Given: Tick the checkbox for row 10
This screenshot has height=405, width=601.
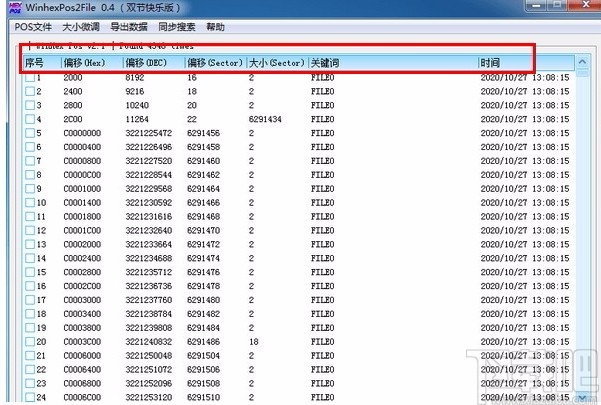Looking at the screenshot, I should pyautogui.click(x=30, y=203).
